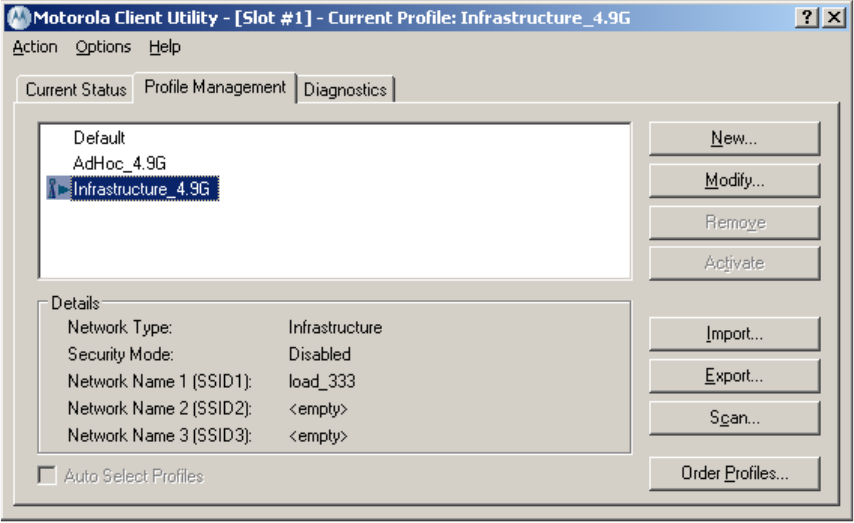This screenshot has width=854, height=523.
Task: Click the Modify... button
Action: click(x=734, y=180)
